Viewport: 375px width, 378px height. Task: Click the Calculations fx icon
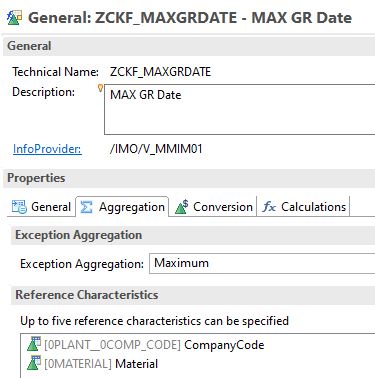(269, 207)
